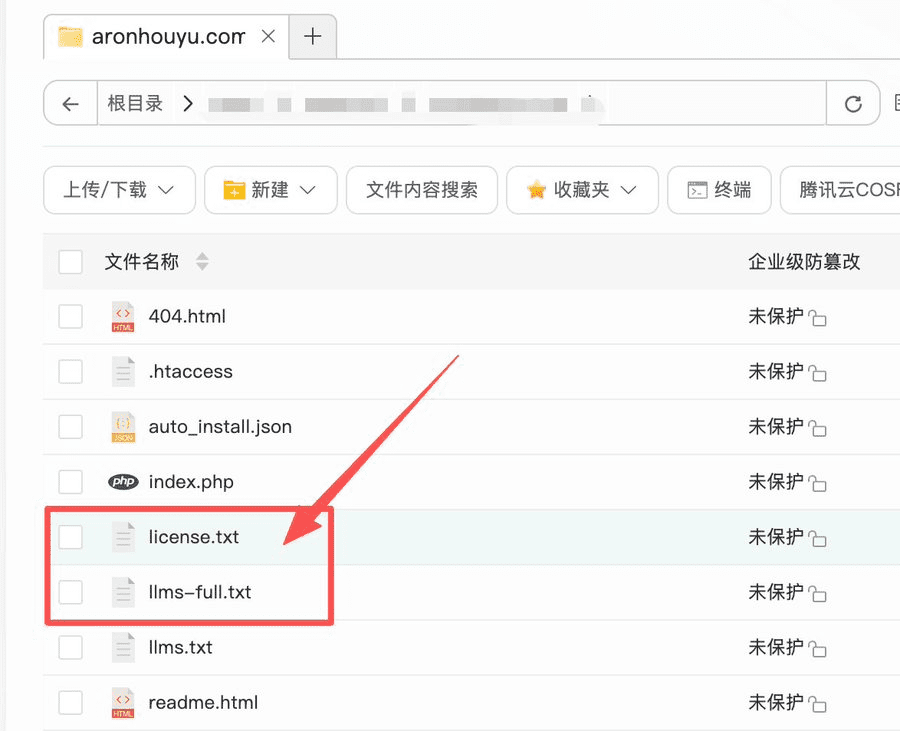Screen dimensions: 900x731
Task: Click the llms-full.txt file icon
Action: click(x=123, y=592)
